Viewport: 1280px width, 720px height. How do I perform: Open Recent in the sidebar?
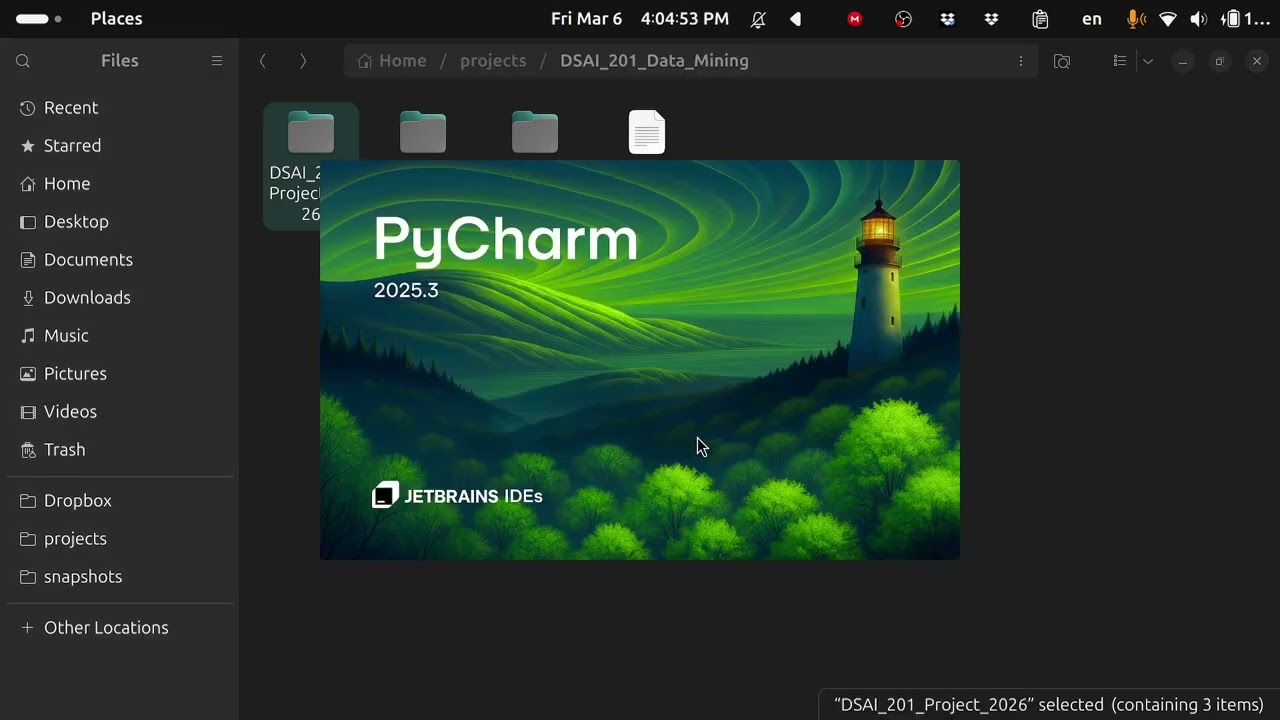pos(120,108)
